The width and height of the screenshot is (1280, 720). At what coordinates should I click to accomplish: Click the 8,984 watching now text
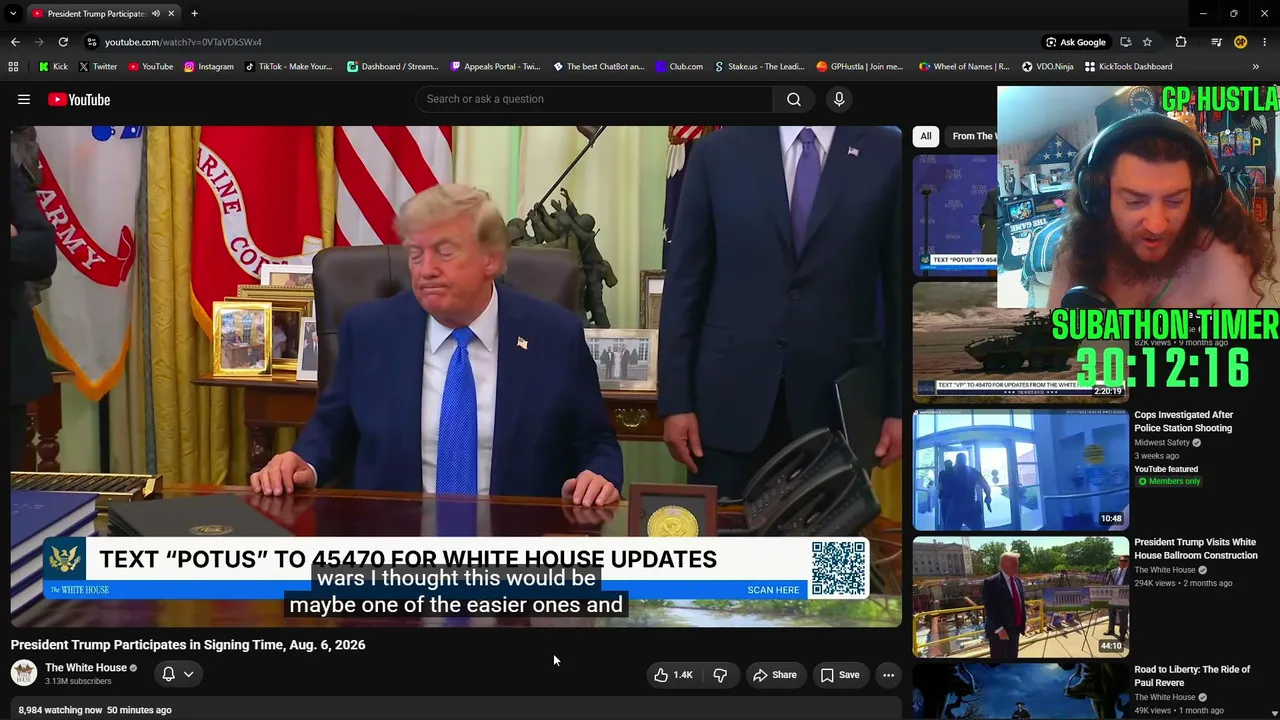pyautogui.click(x=60, y=710)
